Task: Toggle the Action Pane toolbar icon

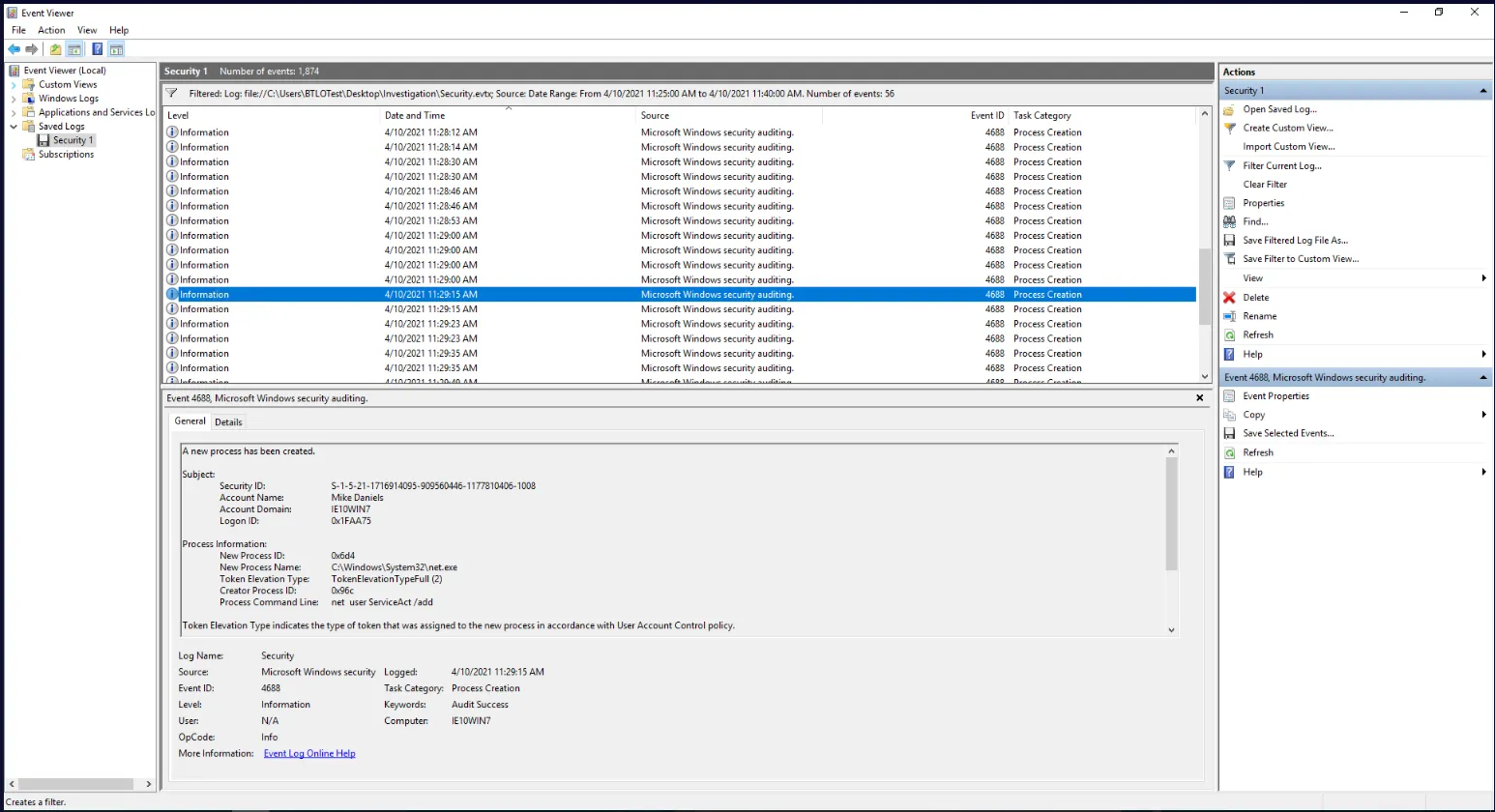Action: [x=116, y=49]
